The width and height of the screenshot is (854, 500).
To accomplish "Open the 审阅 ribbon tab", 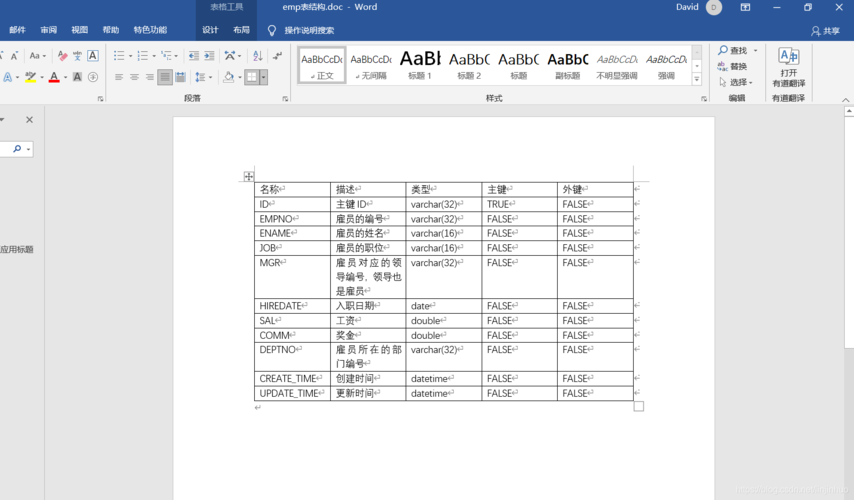I will pos(48,30).
